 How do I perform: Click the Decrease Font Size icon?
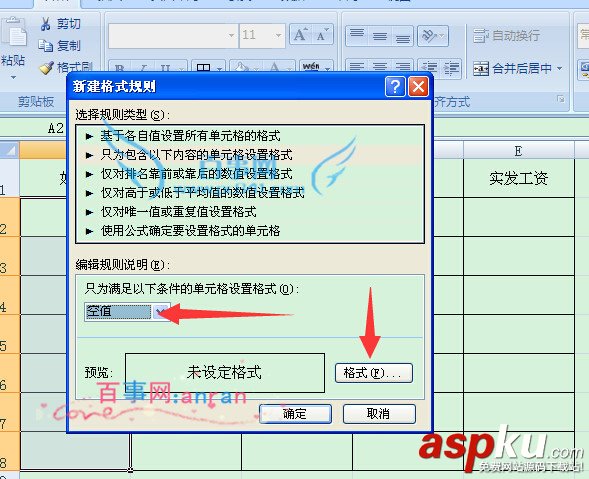(322, 35)
